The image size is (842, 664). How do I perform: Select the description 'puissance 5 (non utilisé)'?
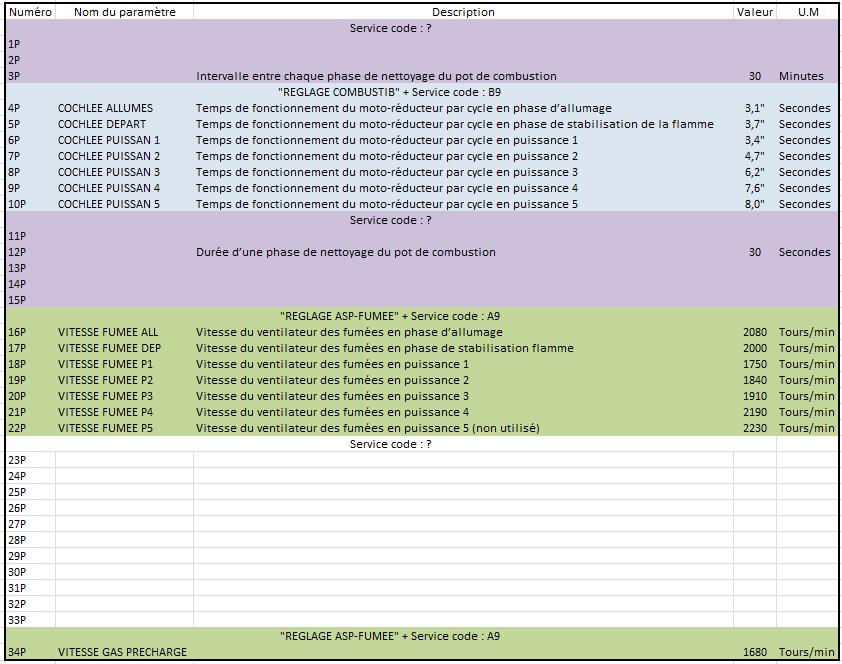pos(368,428)
